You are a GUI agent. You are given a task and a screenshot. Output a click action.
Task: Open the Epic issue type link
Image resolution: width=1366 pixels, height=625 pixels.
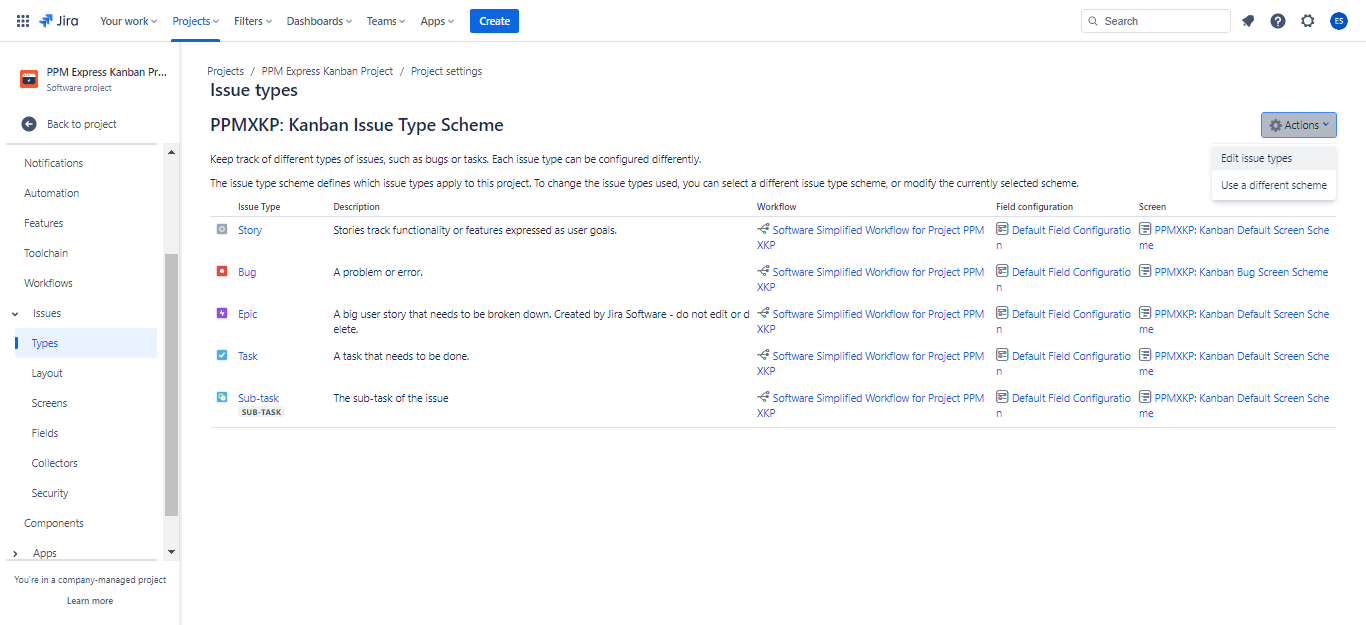point(248,314)
